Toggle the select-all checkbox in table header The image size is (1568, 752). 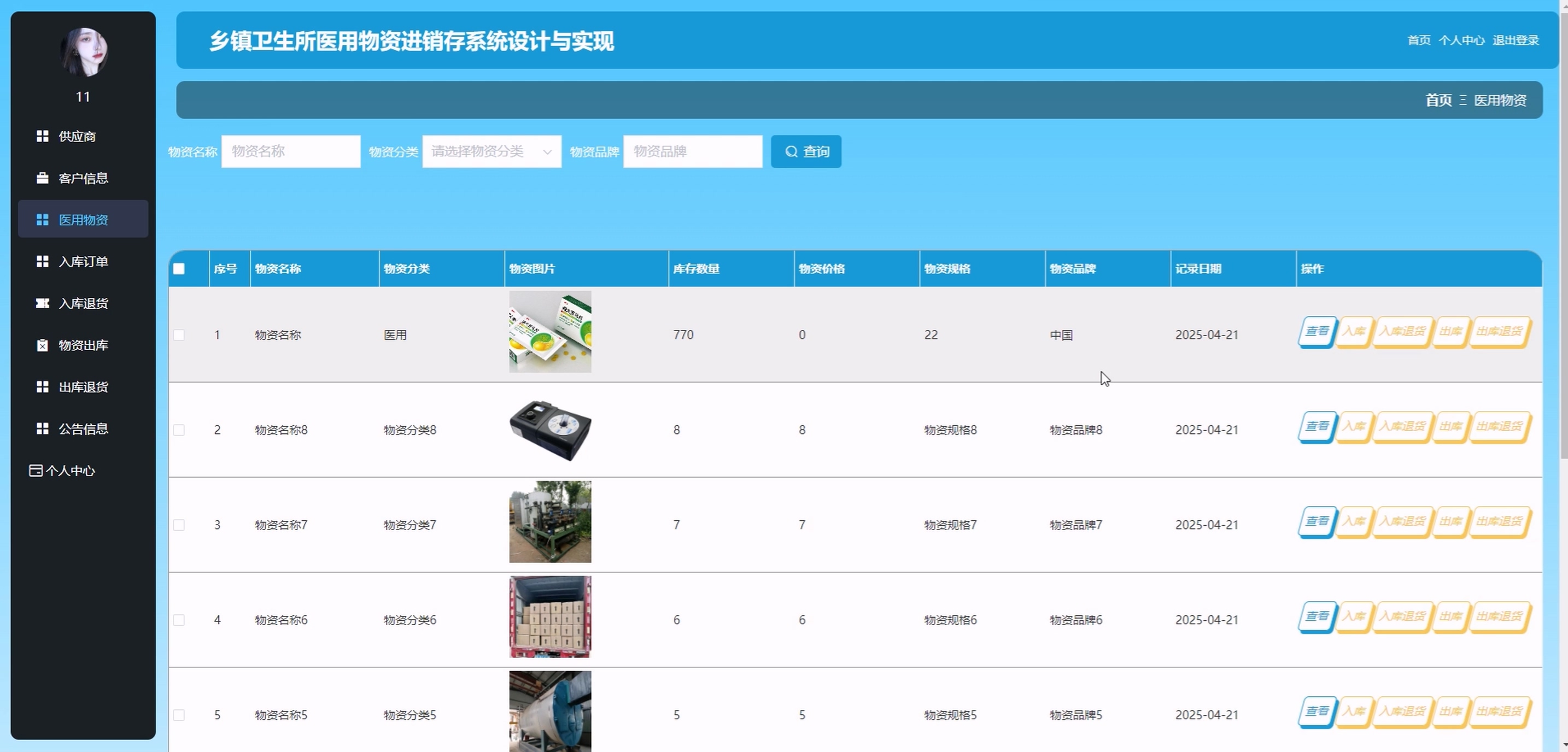pos(179,268)
